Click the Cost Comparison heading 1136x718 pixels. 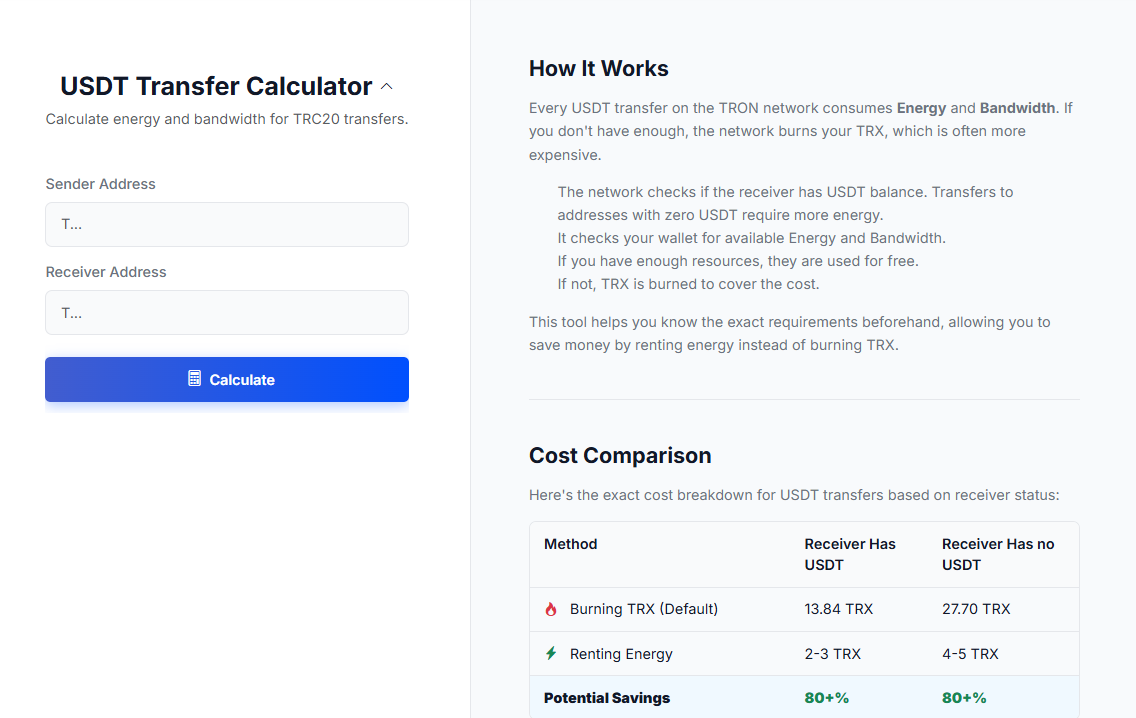pos(620,456)
